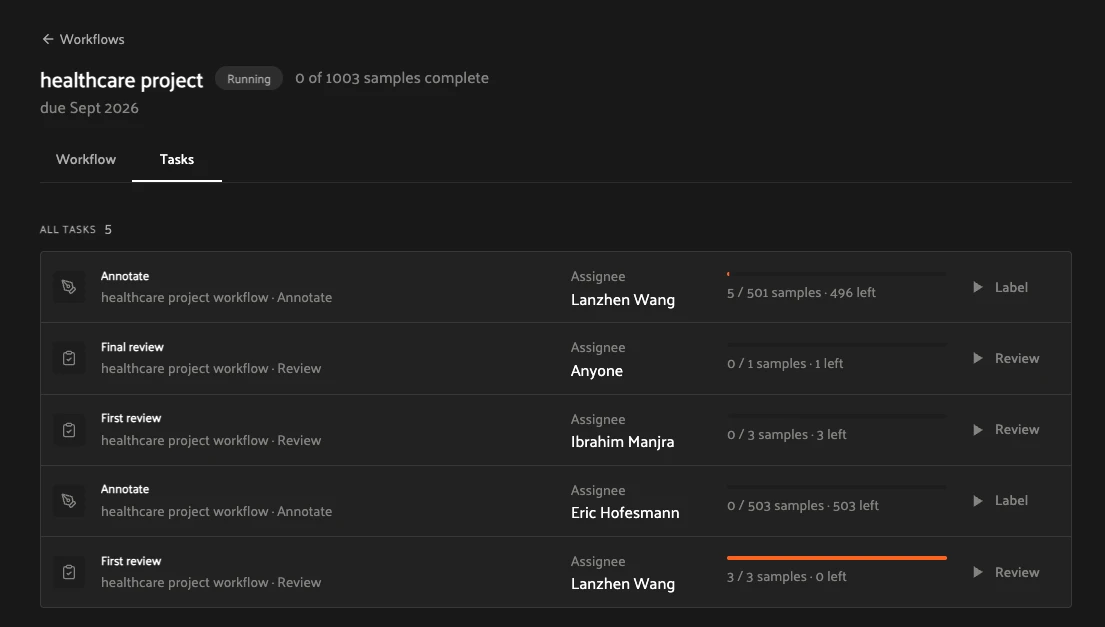
Task: Click the healthcare project title
Action: [x=121, y=80]
